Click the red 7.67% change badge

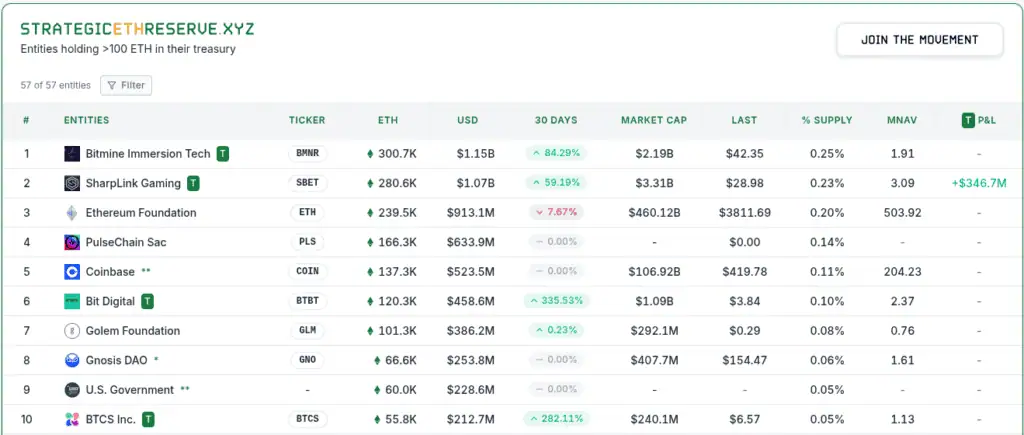(x=556, y=212)
